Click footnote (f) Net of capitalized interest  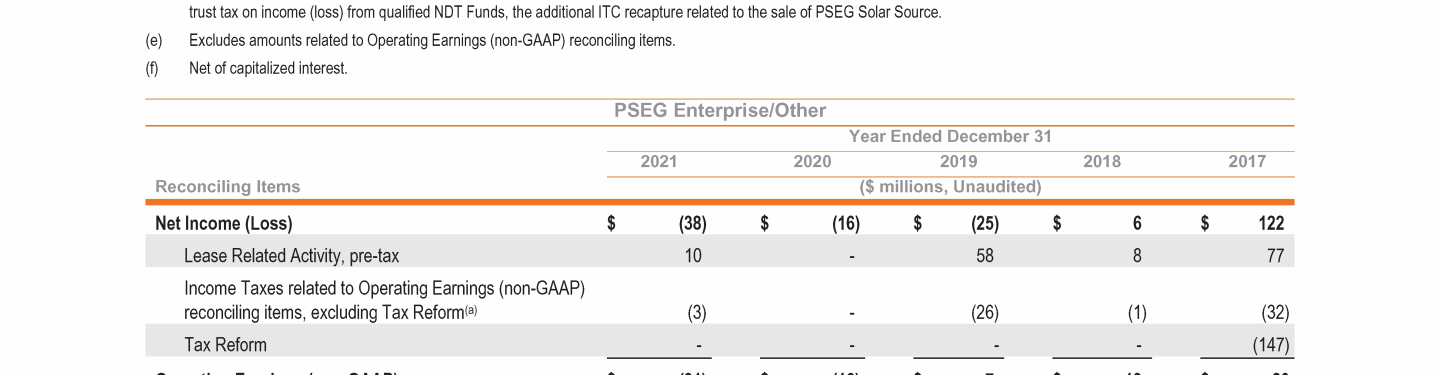tap(247, 69)
